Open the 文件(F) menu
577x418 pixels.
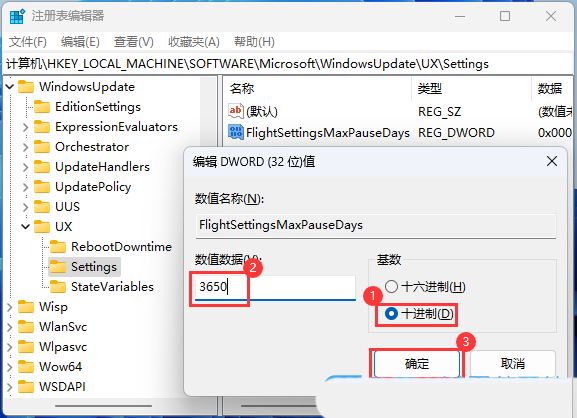28,42
